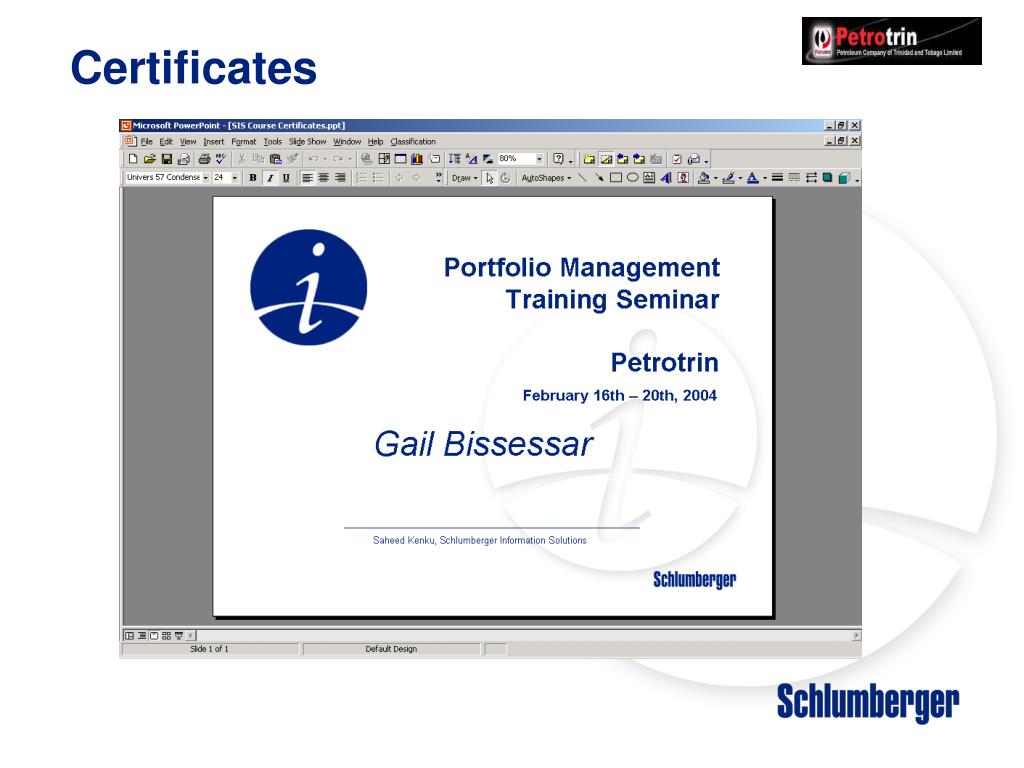The width and height of the screenshot is (1024, 768).
Task: Open the Tools menu
Action: click(273, 142)
